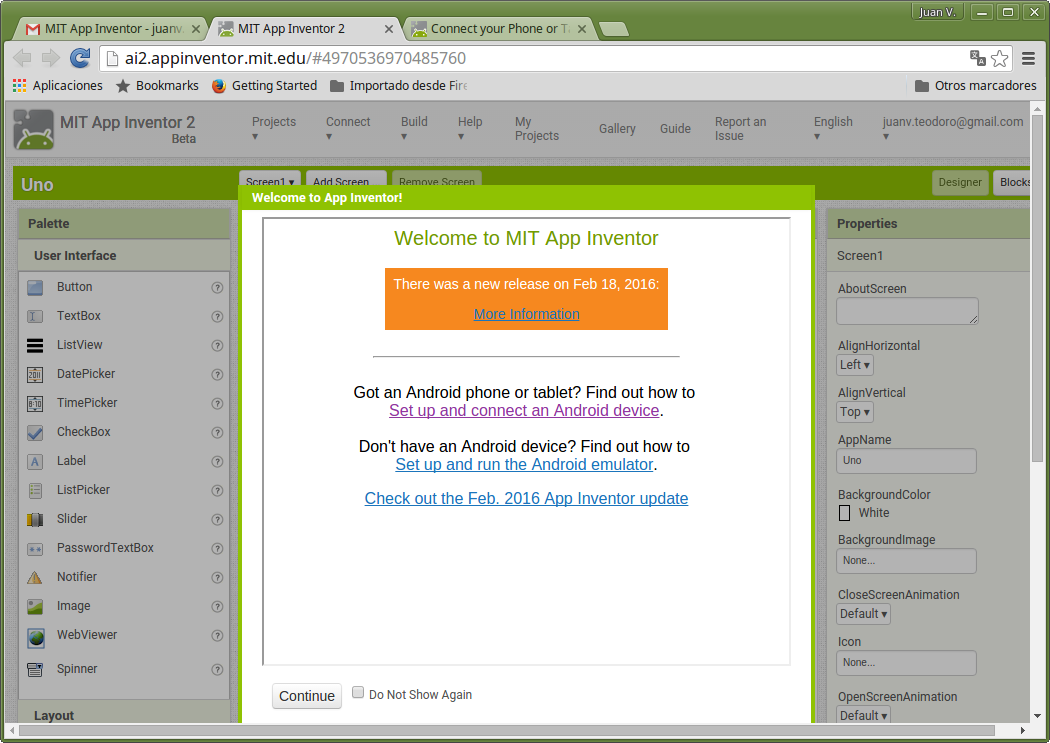Screen dimensions: 1050x743
Task: Enable the Do Not Show Again checkbox
Action: coord(358,693)
